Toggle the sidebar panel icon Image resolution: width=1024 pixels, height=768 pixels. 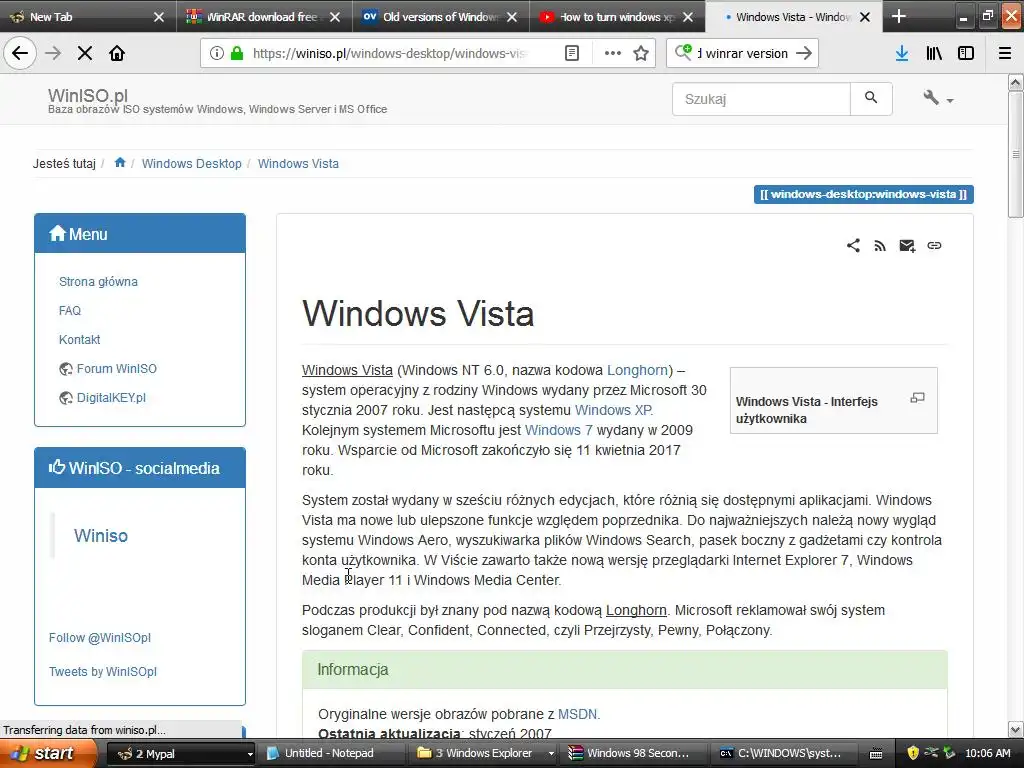966,53
